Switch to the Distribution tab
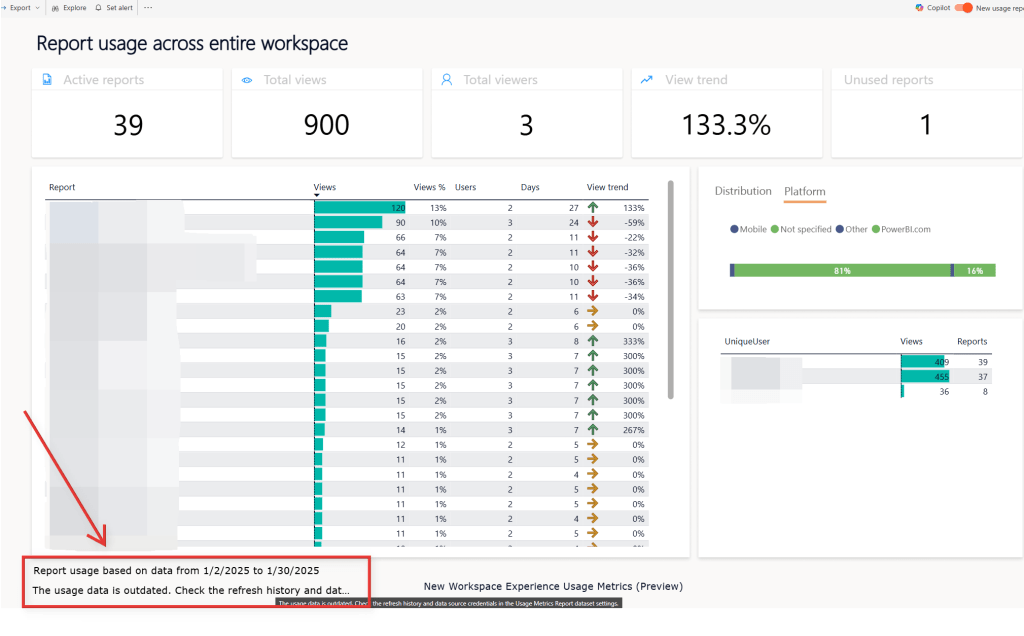Viewport: 1024px width, 636px height. [x=743, y=191]
